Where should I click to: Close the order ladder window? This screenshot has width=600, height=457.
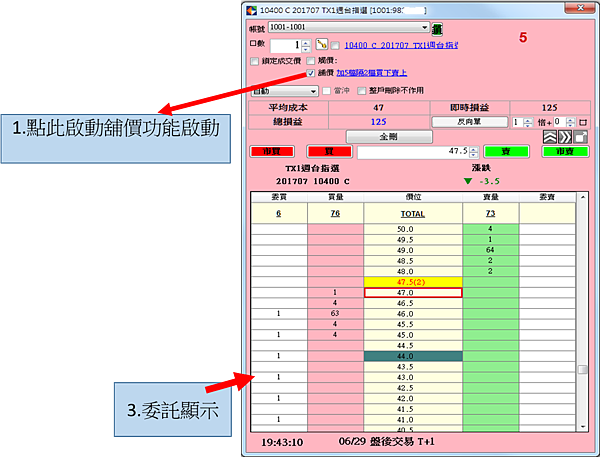click(x=580, y=8)
